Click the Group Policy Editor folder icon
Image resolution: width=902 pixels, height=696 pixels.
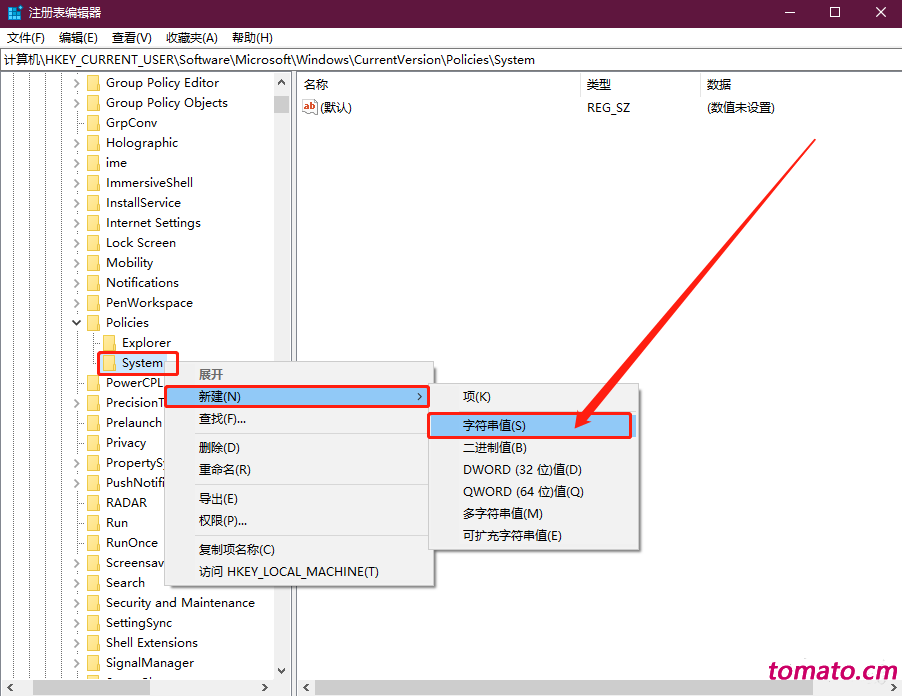(x=93, y=83)
